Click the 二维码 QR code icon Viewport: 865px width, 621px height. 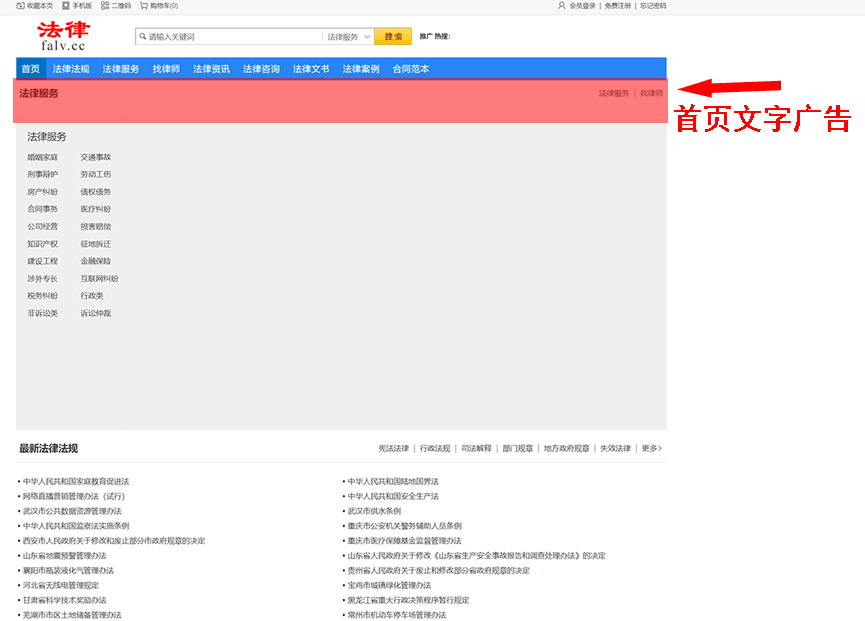pos(105,5)
